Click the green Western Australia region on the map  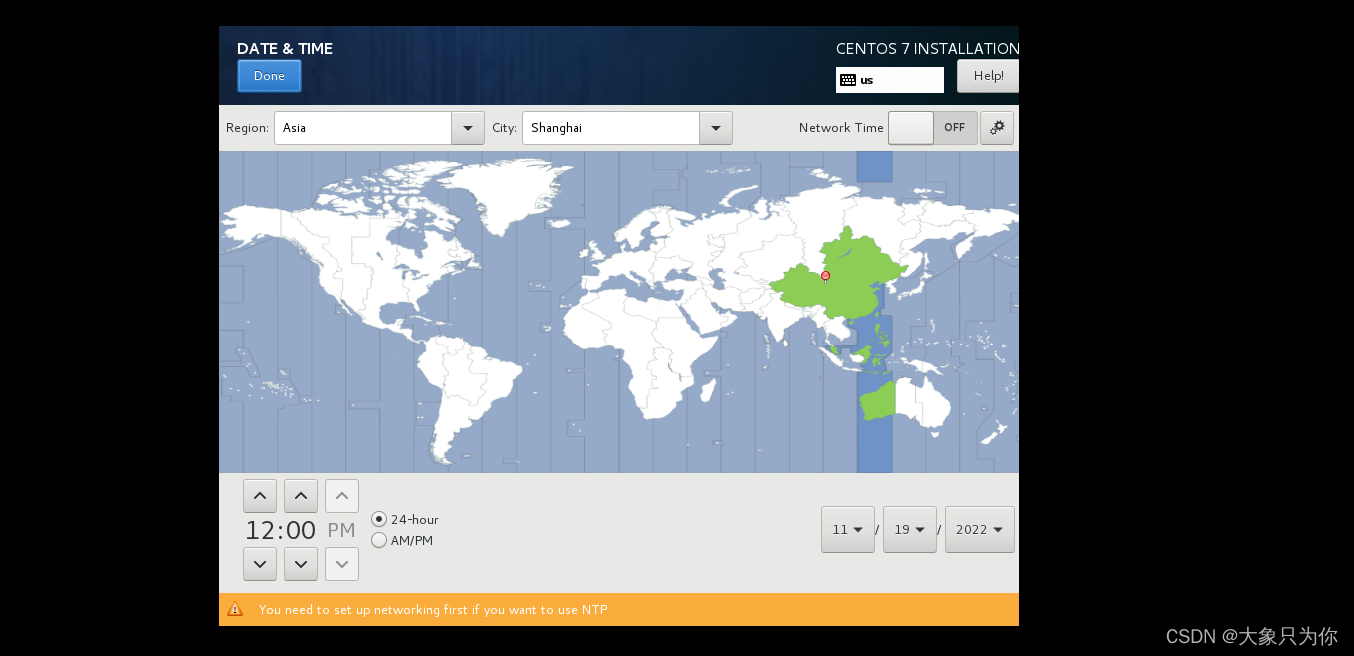877,401
